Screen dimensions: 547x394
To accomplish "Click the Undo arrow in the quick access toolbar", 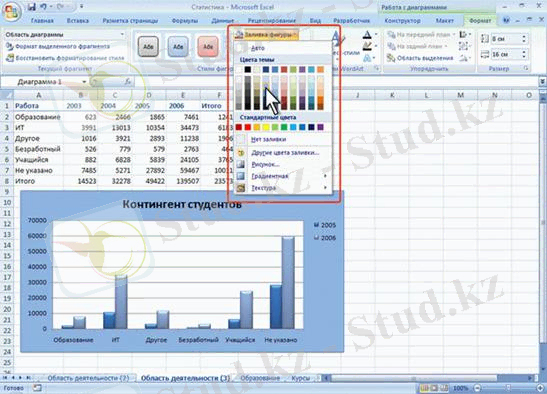I will [x=44, y=7].
